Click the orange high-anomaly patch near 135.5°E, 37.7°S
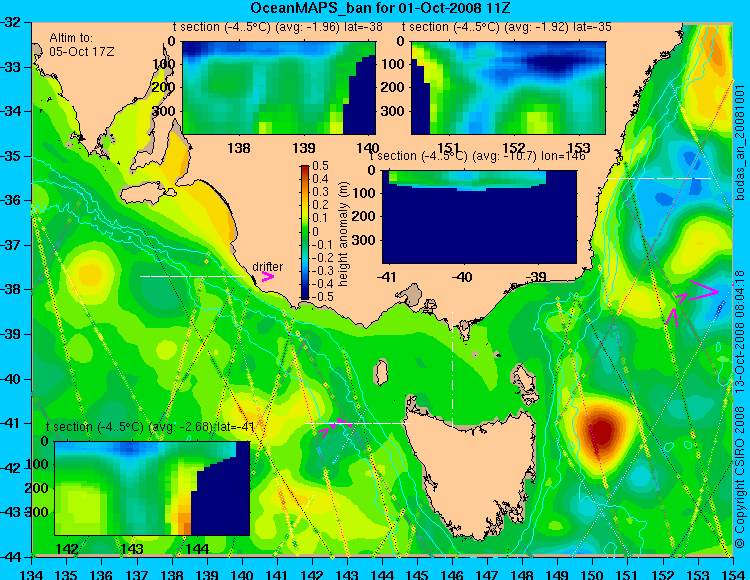The height and width of the screenshot is (580, 750). click(90, 275)
